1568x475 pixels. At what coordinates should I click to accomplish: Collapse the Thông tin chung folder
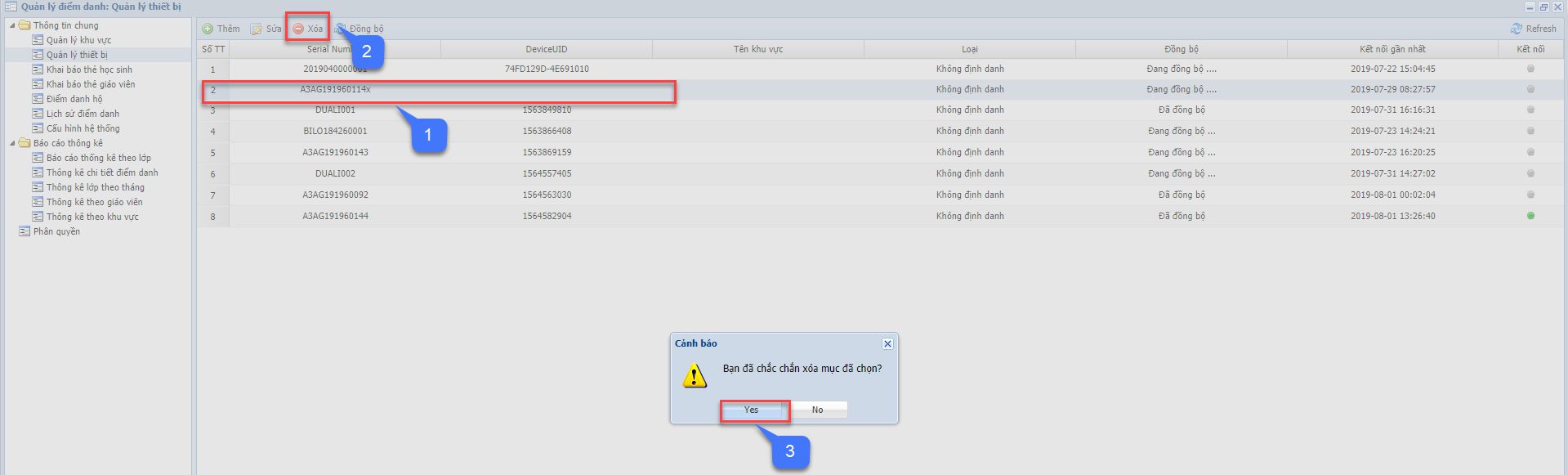(x=12, y=25)
